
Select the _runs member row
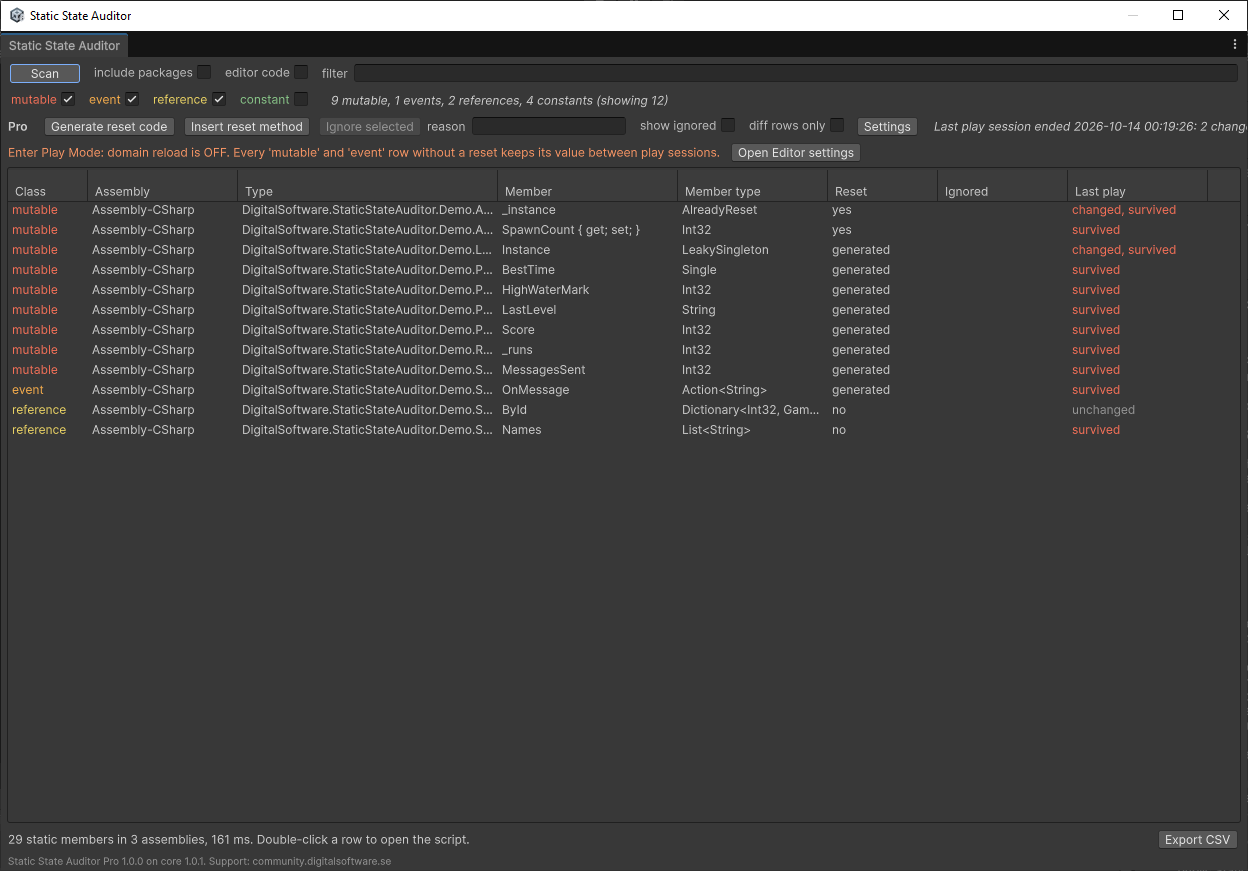pos(624,350)
